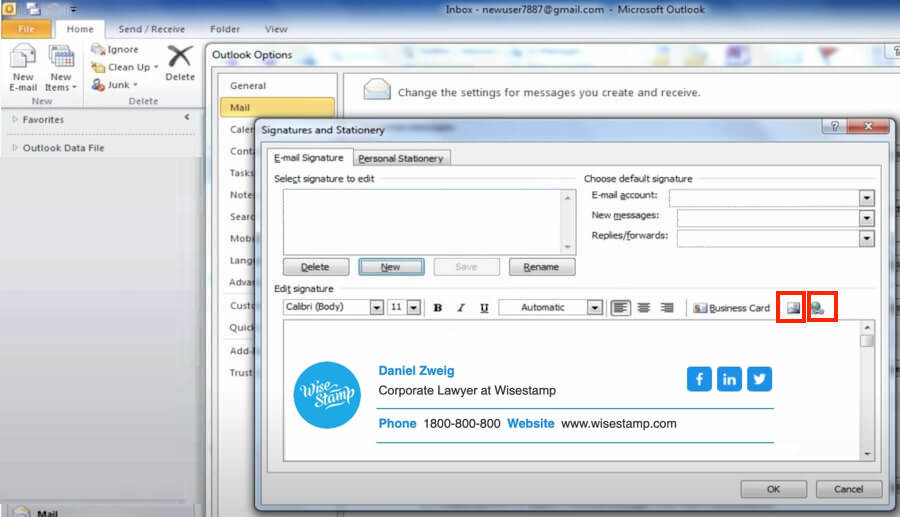Image resolution: width=900 pixels, height=517 pixels.
Task: Click the New E-mail ribbon icon
Action: tap(23, 67)
